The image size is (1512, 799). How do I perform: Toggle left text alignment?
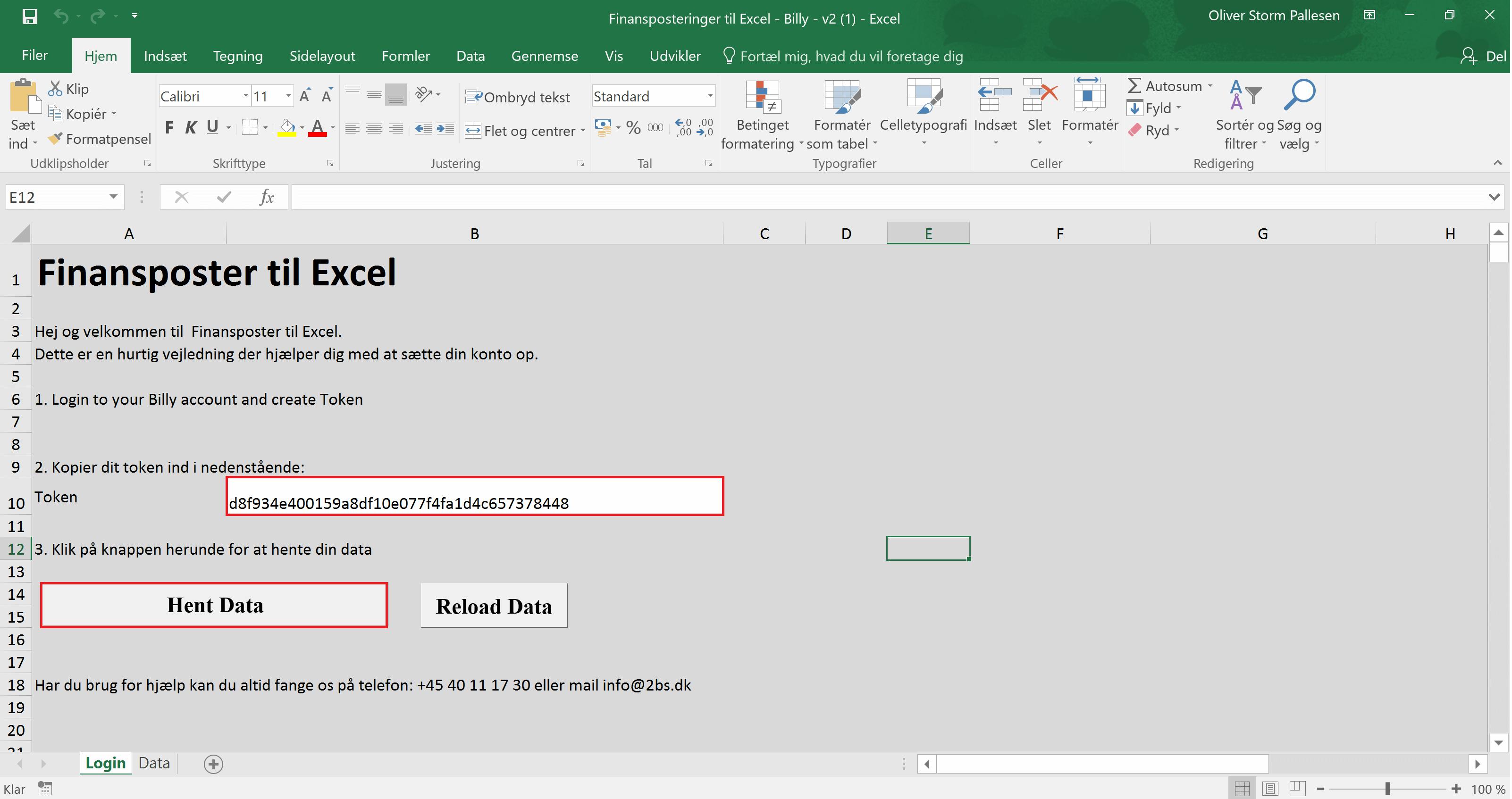pyautogui.click(x=352, y=128)
